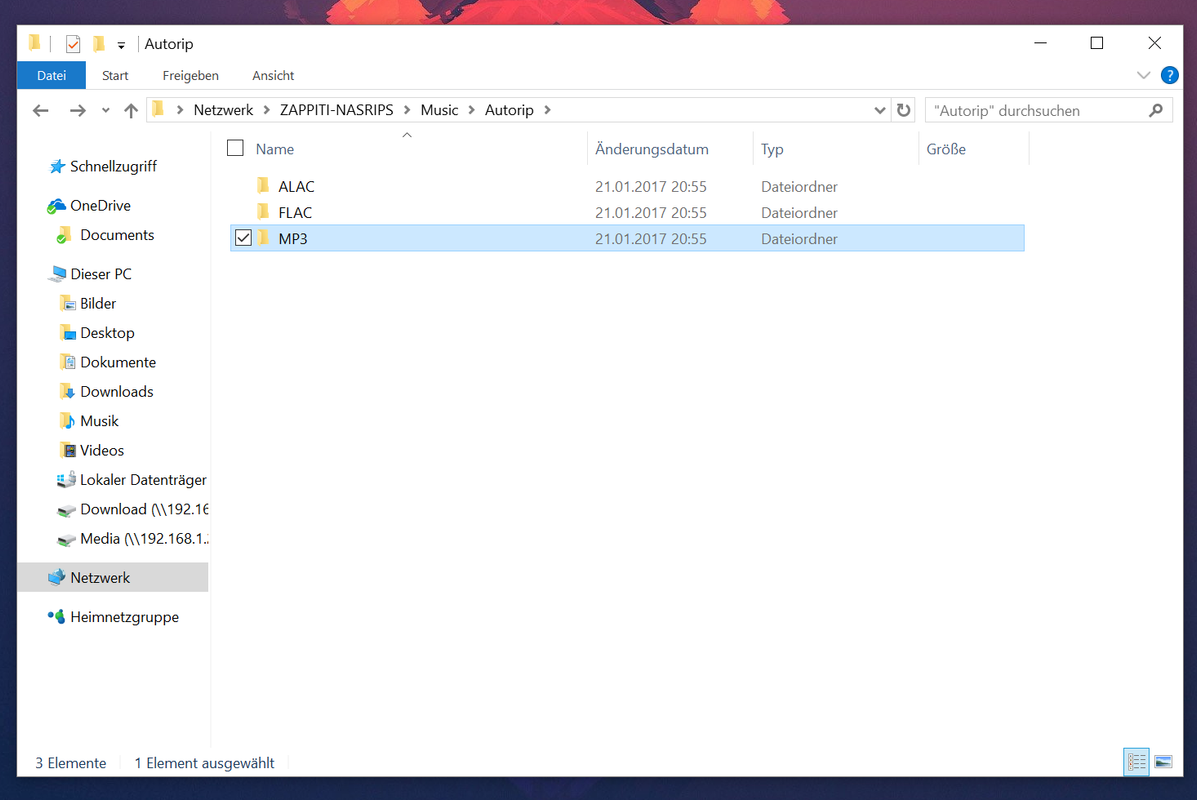Open Help via the blue question mark
The height and width of the screenshot is (800, 1197).
[x=1169, y=76]
